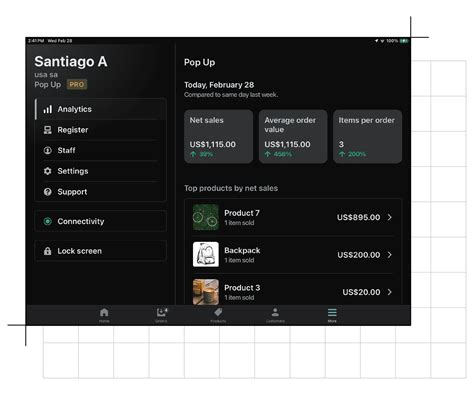
Task: Click the Staff person icon
Action: (48, 150)
